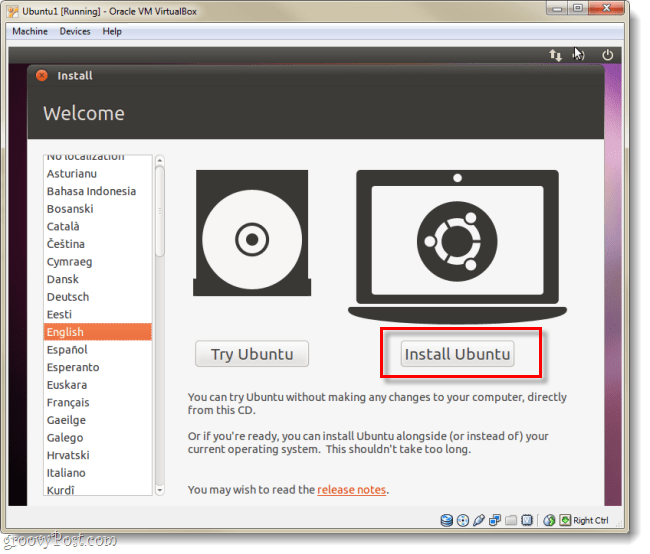Screen dimensions: 650x554
Task: Select Esperanto language
Action: (98, 367)
